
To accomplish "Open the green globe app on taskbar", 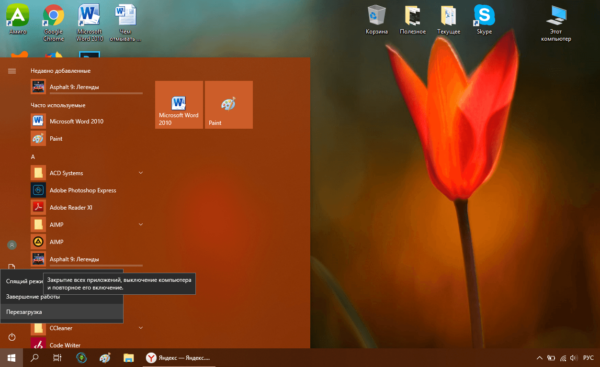I will (x=81, y=358).
